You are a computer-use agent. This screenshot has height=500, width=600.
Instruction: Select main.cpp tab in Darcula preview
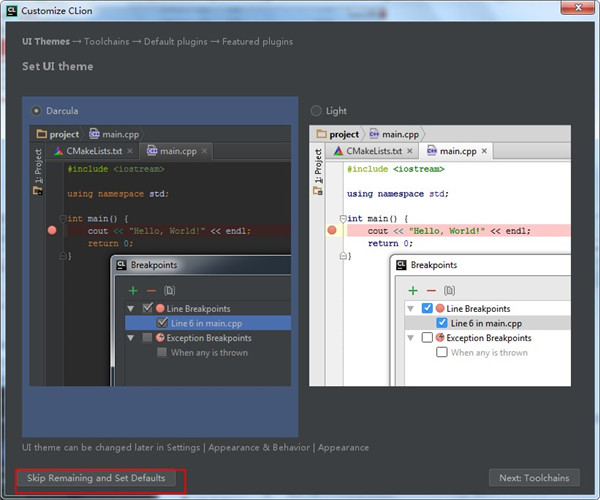pos(178,151)
